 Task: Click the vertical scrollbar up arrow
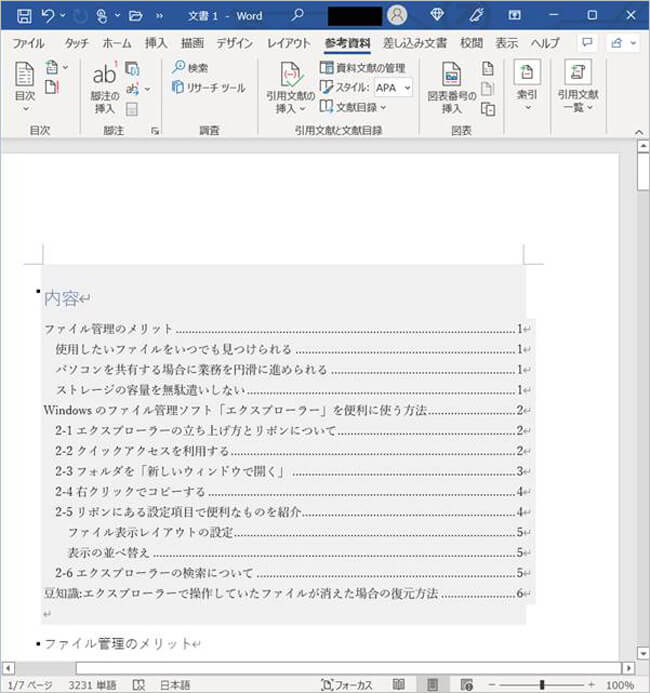pos(643,146)
